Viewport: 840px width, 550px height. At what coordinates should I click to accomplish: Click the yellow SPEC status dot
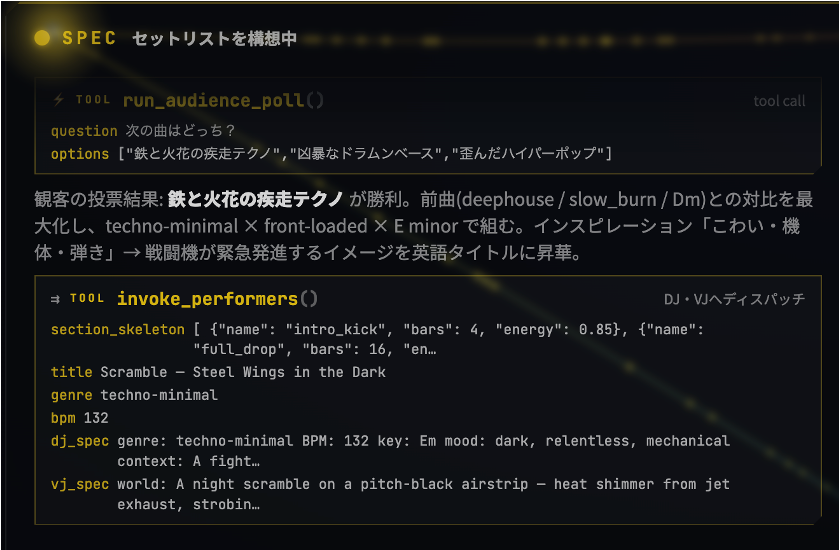click(42, 38)
